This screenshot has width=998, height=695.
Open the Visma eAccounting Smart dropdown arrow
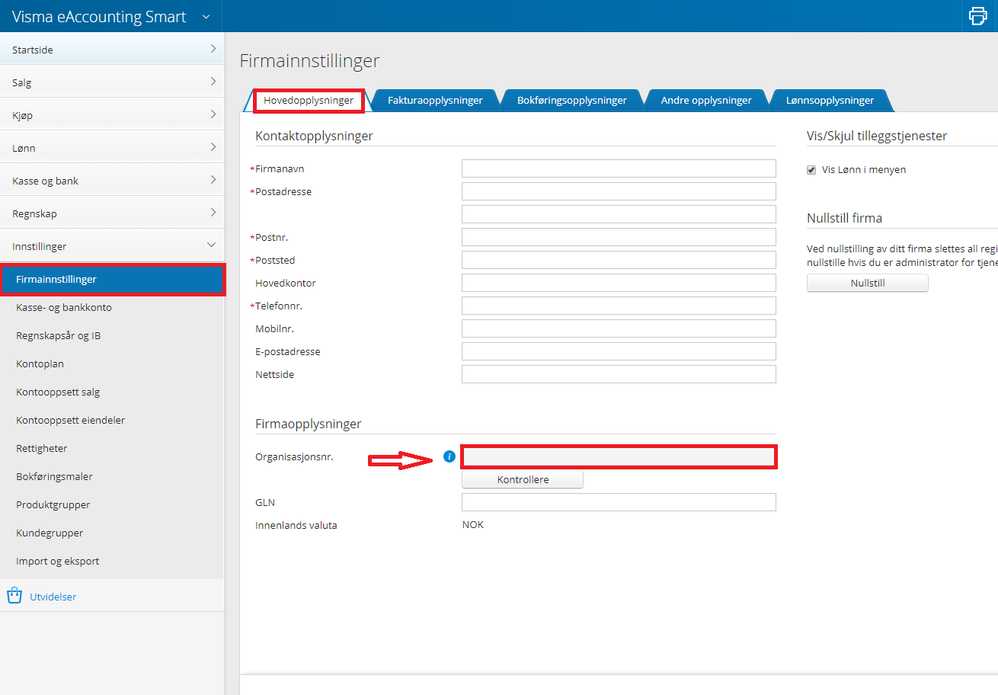pyautogui.click(x=206, y=17)
